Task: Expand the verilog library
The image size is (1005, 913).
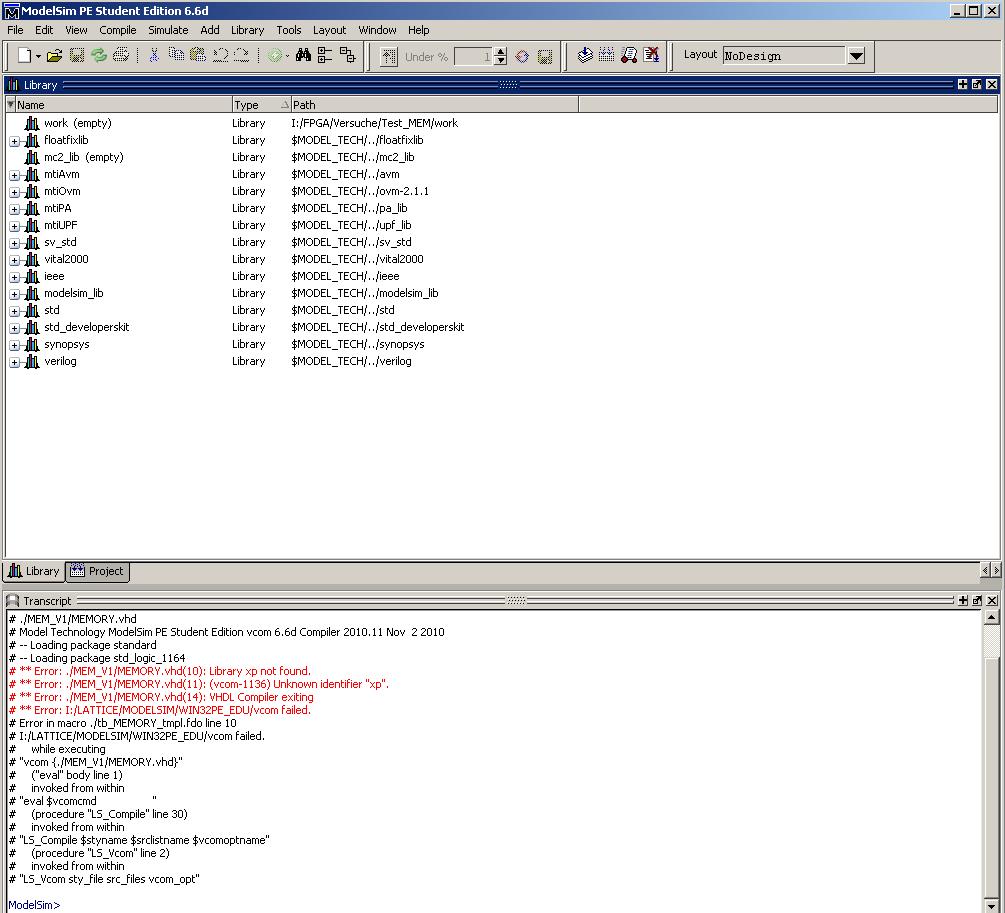Action: [x=15, y=362]
